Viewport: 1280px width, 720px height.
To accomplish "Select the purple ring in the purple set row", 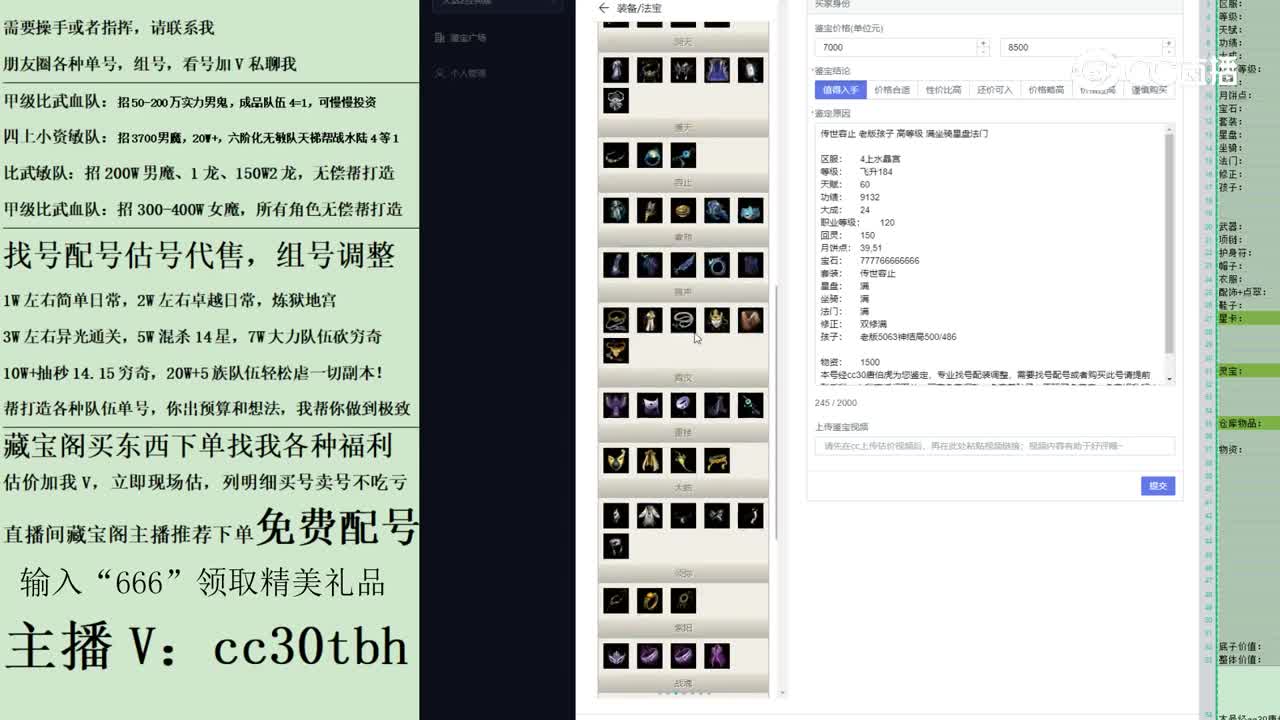I will pos(683,405).
